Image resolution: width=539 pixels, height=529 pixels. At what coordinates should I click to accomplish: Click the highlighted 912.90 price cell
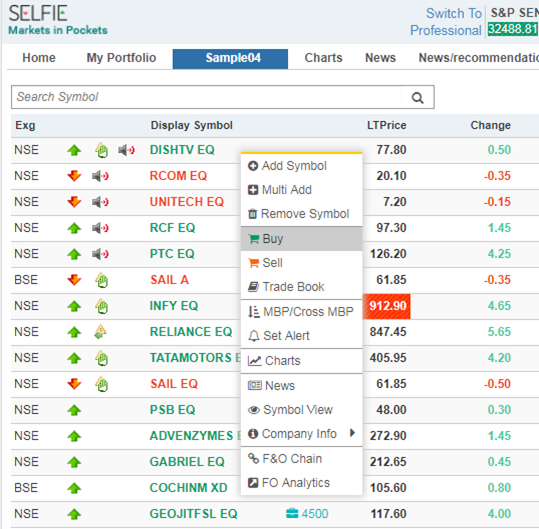[x=387, y=306]
